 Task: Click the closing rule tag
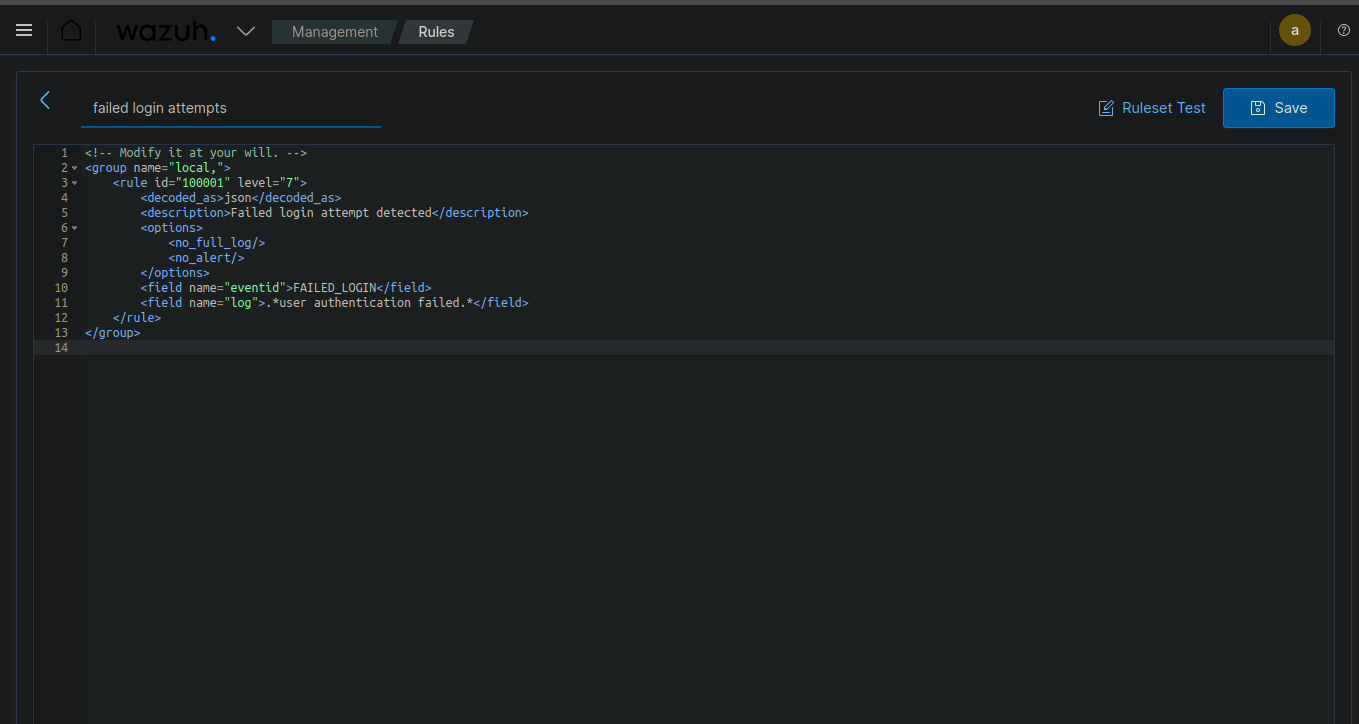coord(137,318)
